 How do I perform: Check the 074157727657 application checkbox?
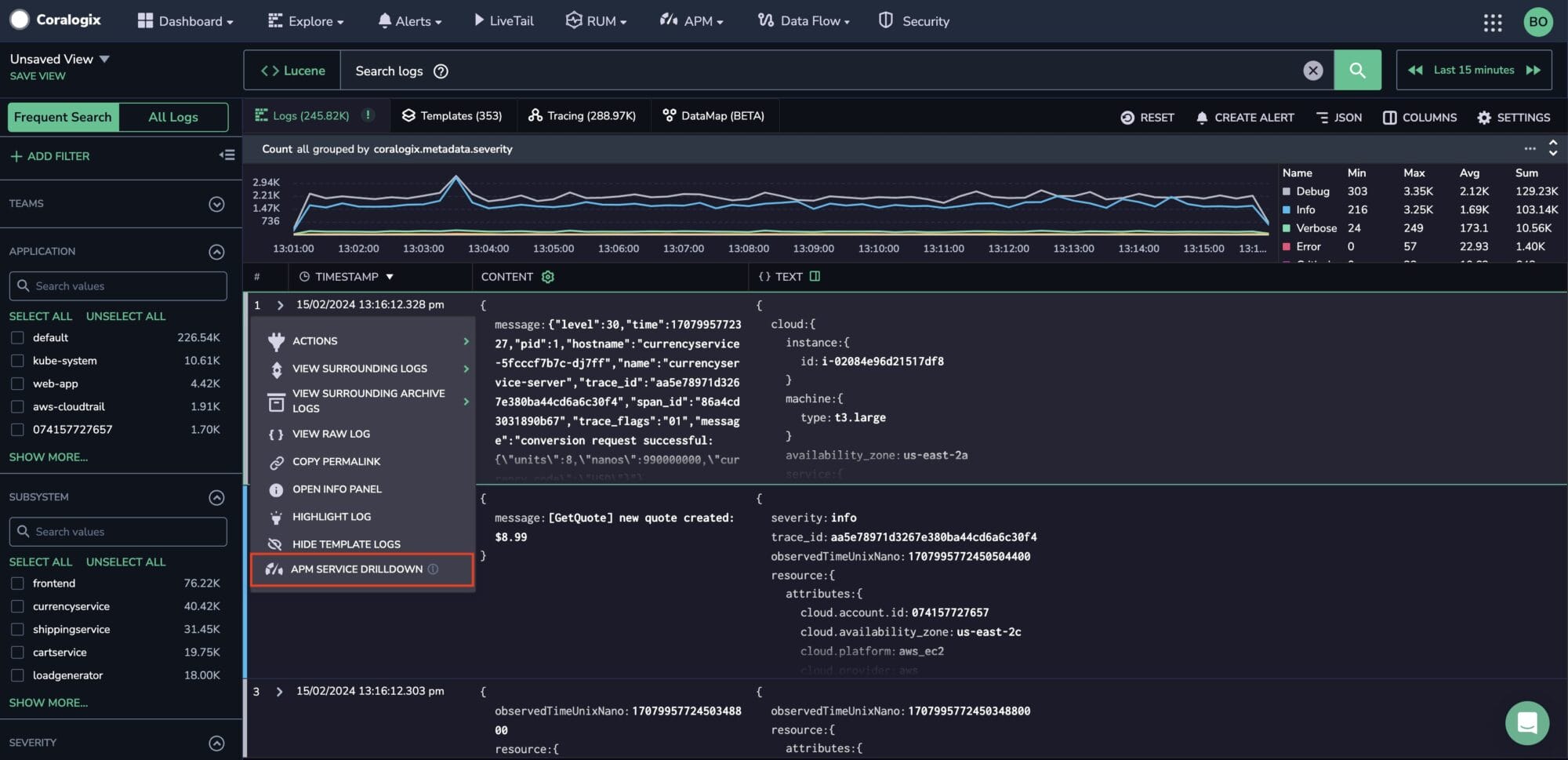pyautogui.click(x=17, y=430)
